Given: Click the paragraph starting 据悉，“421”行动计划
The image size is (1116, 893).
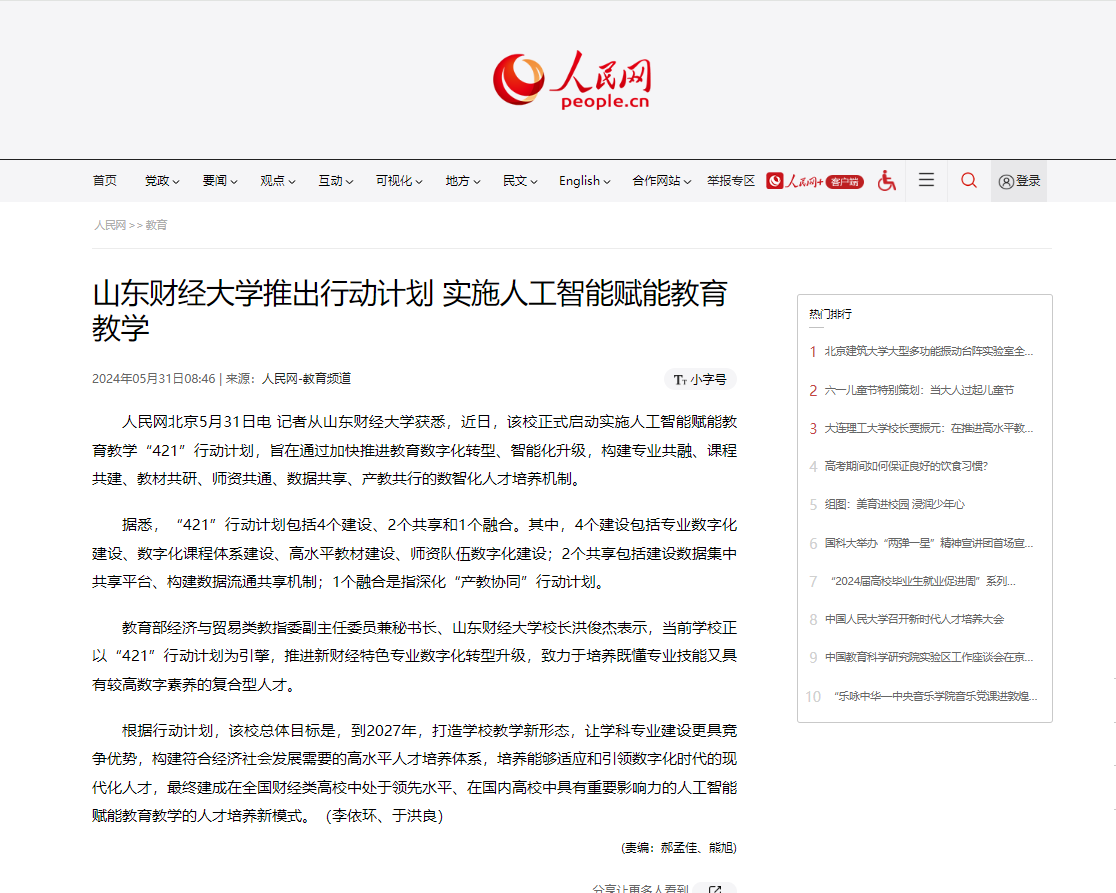Looking at the screenshot, I should click(414, 554).
